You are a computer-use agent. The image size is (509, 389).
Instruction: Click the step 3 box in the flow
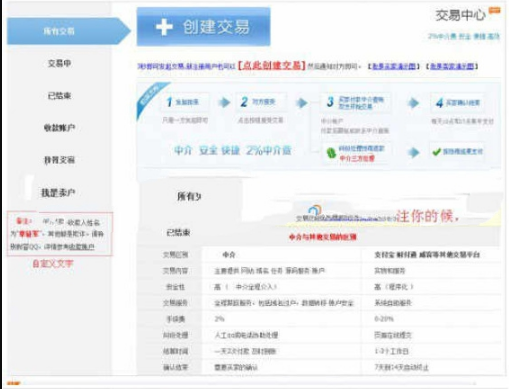click(356, 102)
